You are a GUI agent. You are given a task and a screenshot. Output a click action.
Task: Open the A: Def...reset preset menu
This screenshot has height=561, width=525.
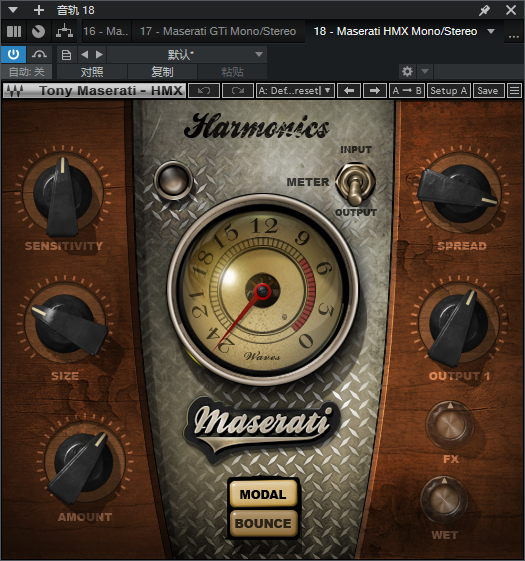point(295,91)
